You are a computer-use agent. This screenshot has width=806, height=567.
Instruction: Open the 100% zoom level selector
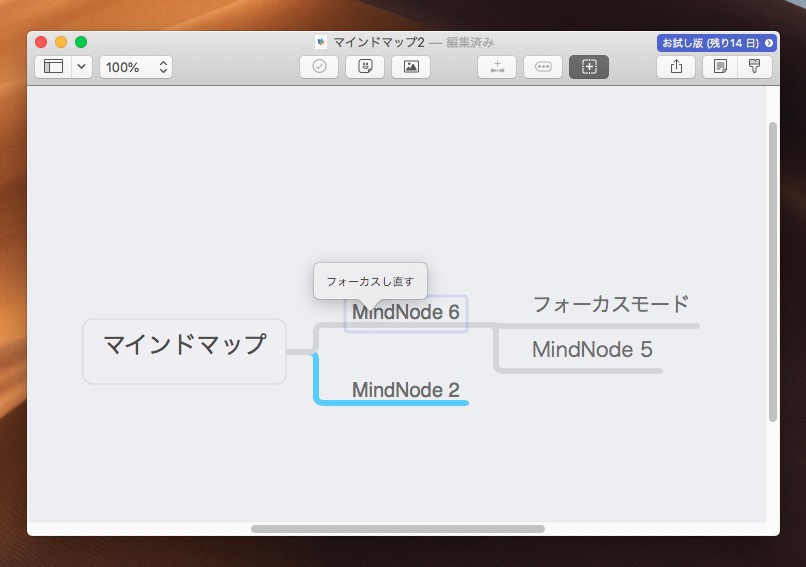click(135, 67)
